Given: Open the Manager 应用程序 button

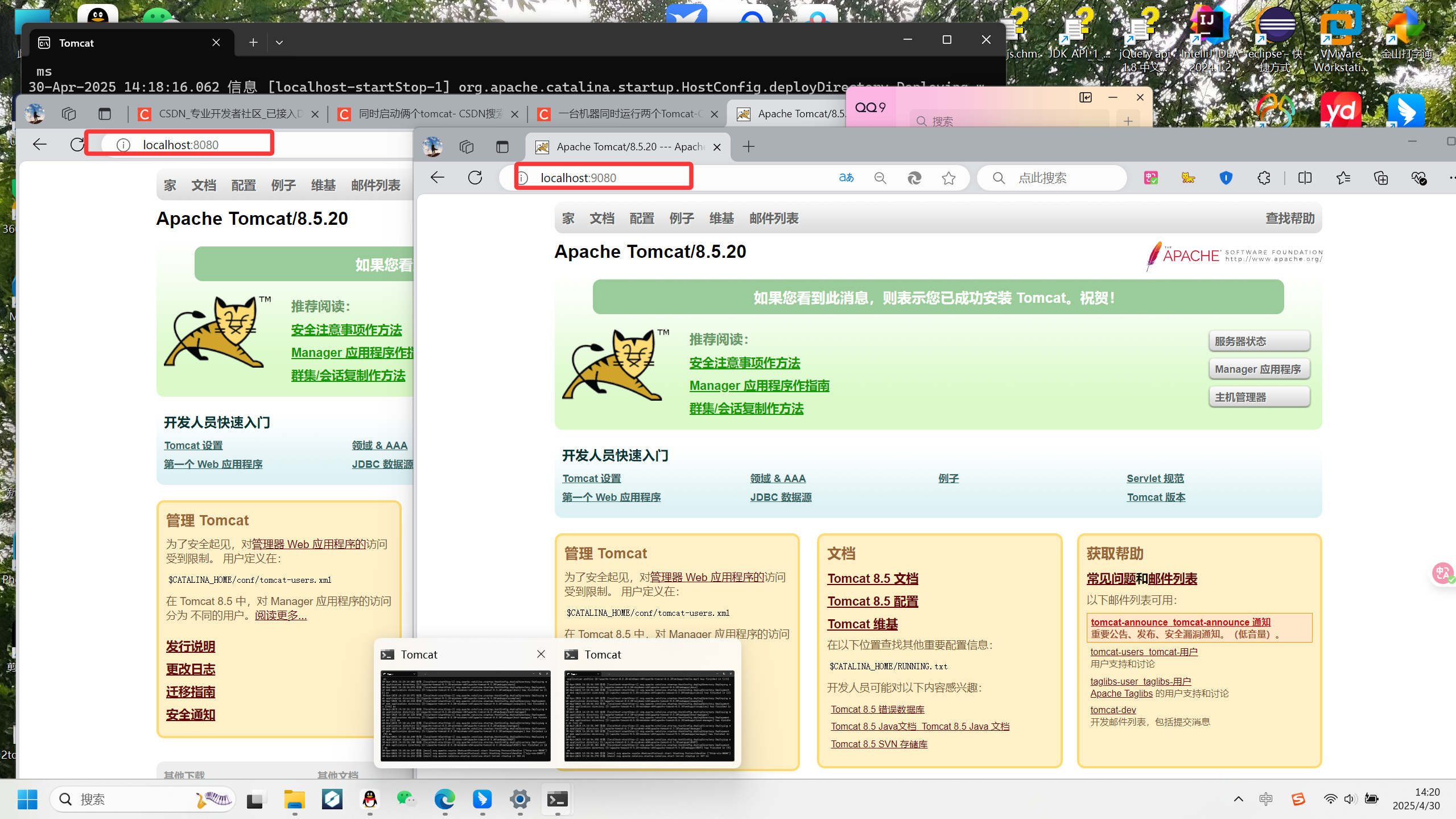Looking at the screenshot, I should click(x=1259, y=369).
